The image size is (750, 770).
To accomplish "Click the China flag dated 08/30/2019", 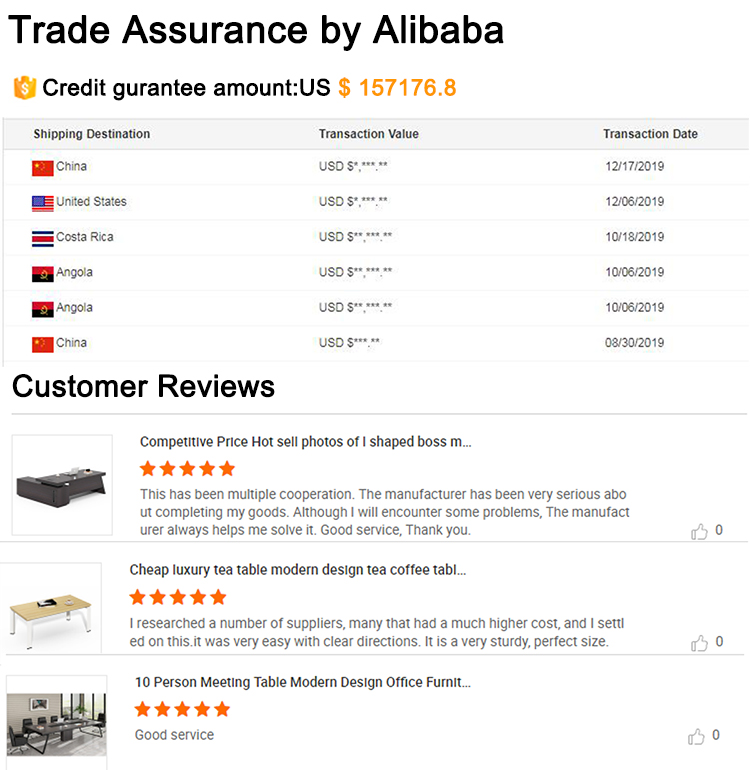I will [42, 344].
